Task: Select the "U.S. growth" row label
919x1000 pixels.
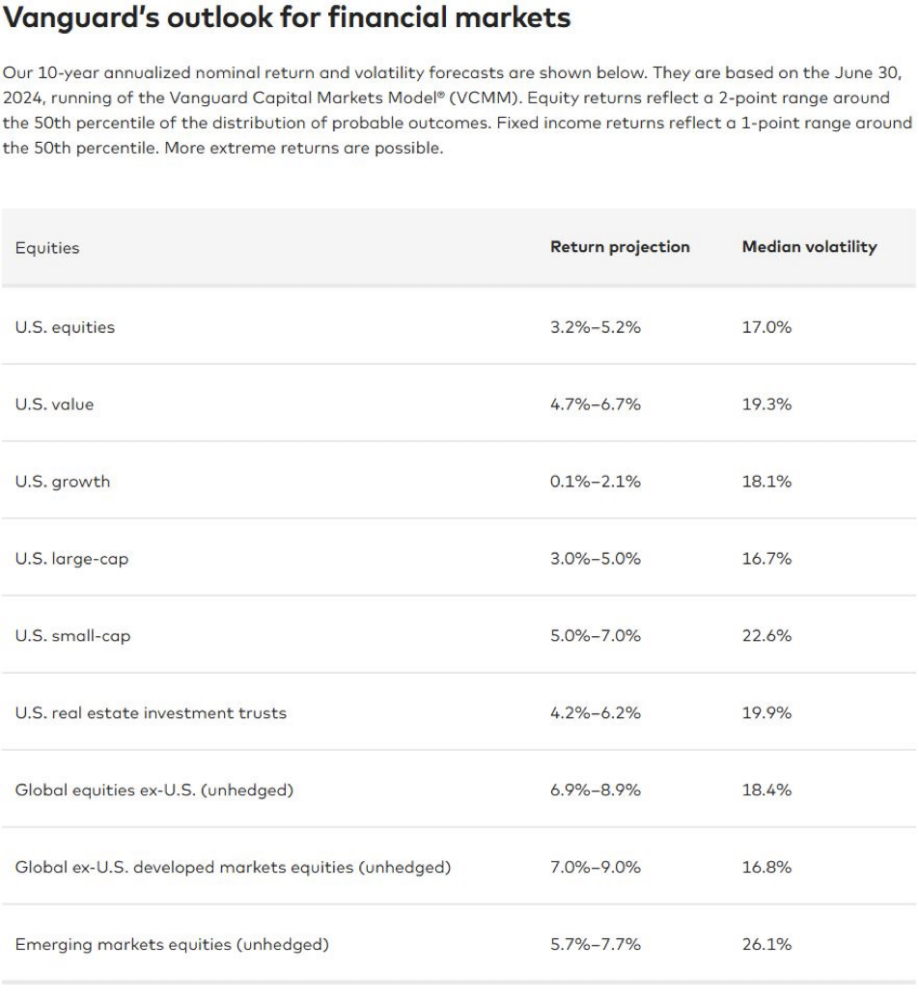Action: [62, 482]
